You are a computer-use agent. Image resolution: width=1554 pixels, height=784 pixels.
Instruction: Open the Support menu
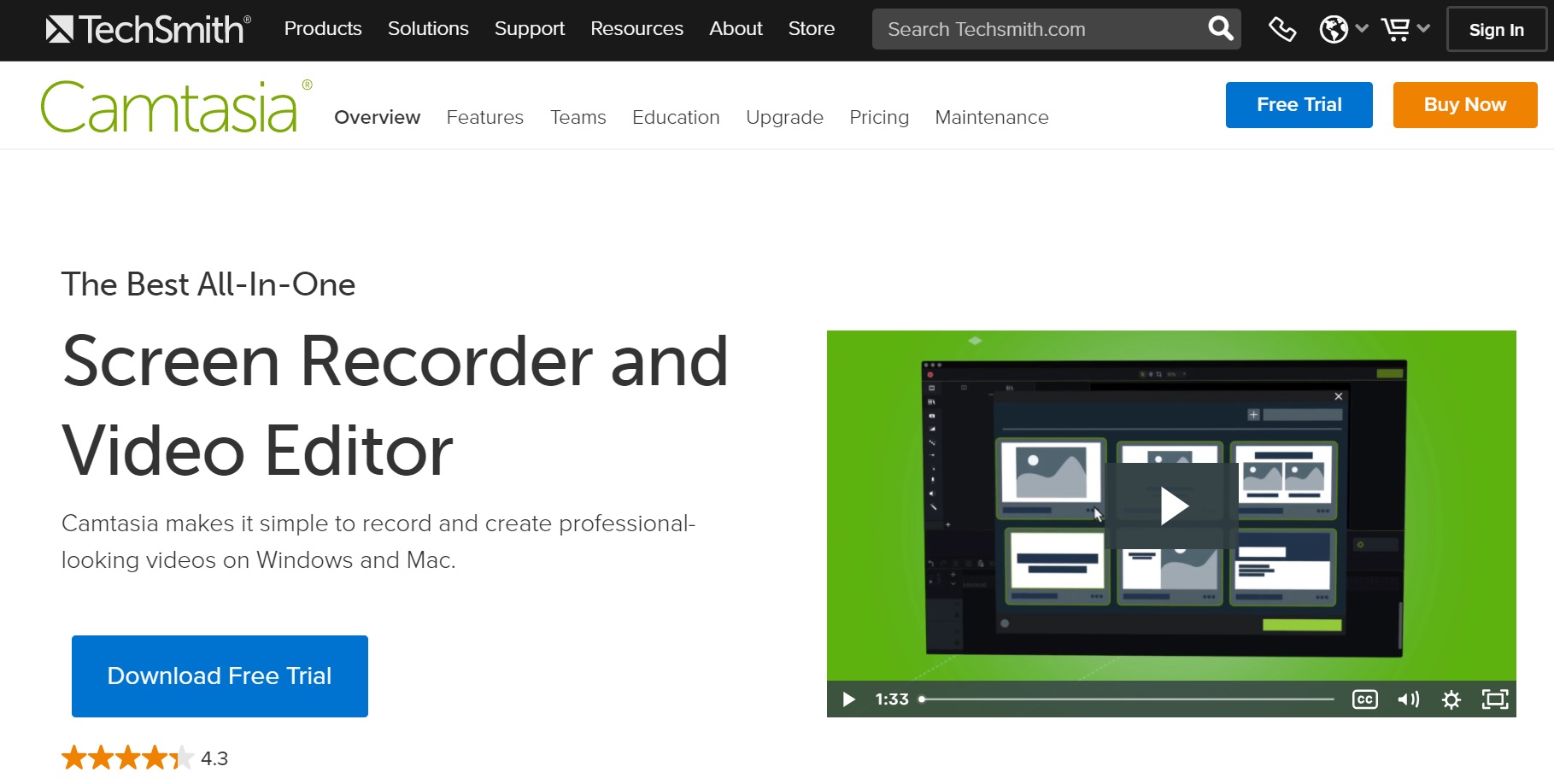(x=530, y=29)
